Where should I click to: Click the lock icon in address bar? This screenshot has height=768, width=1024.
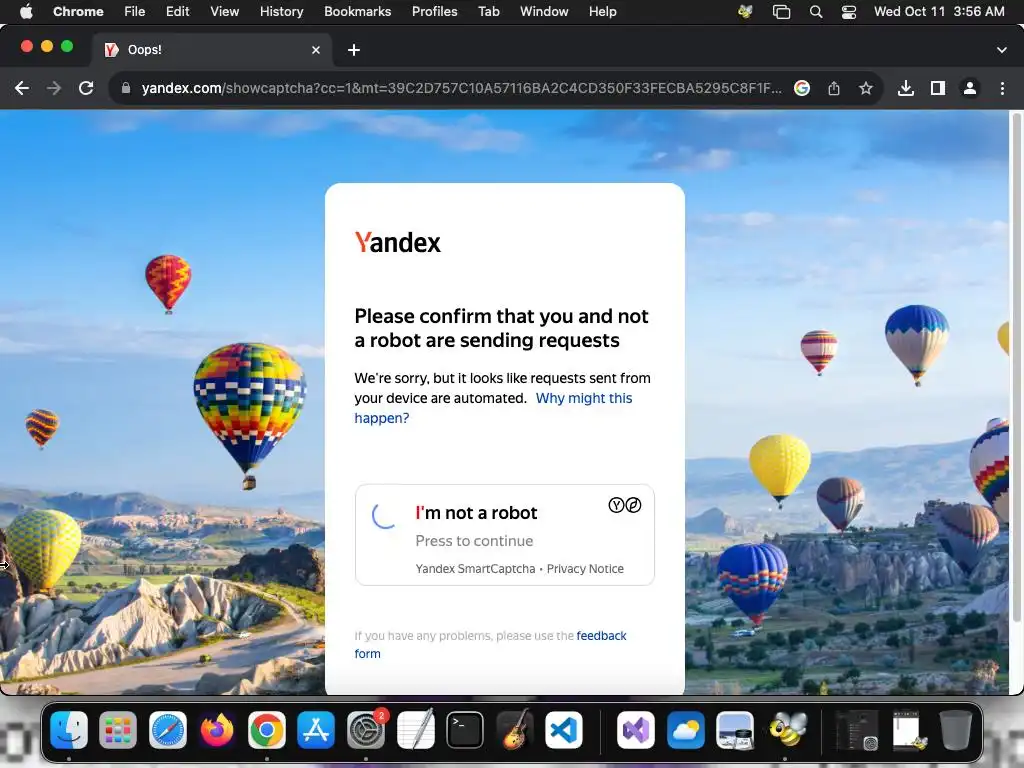coord(126,88)
